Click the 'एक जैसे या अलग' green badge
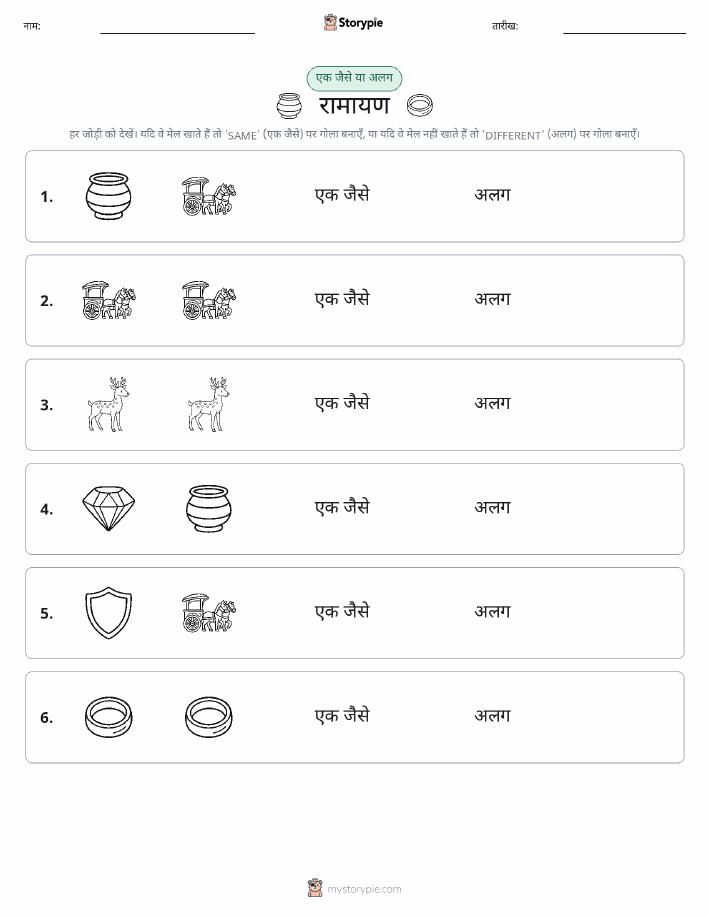709x917 pixels. coord(354,78)
